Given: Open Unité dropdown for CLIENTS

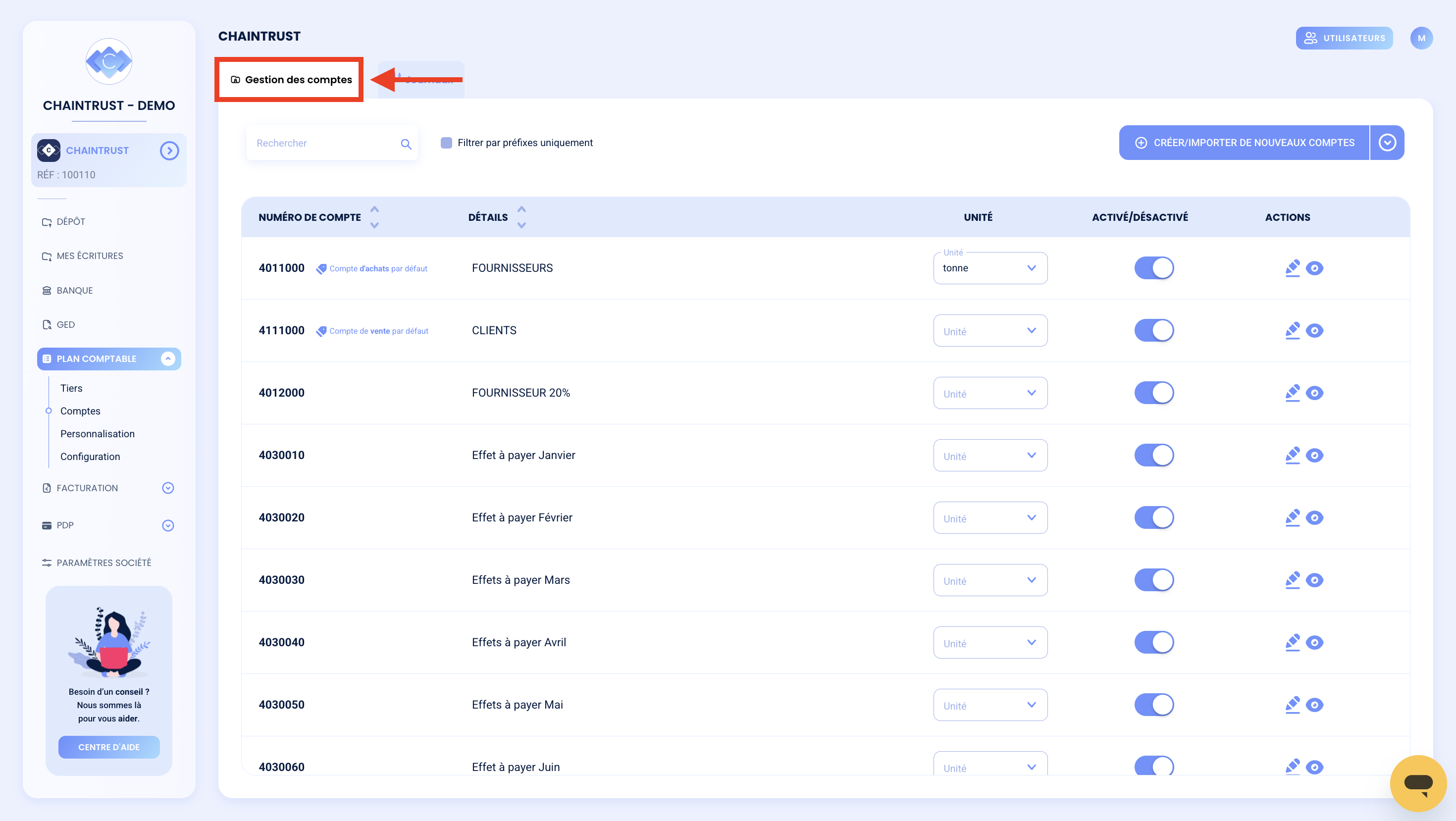Looking at the screenshot, I should (990, 331).
